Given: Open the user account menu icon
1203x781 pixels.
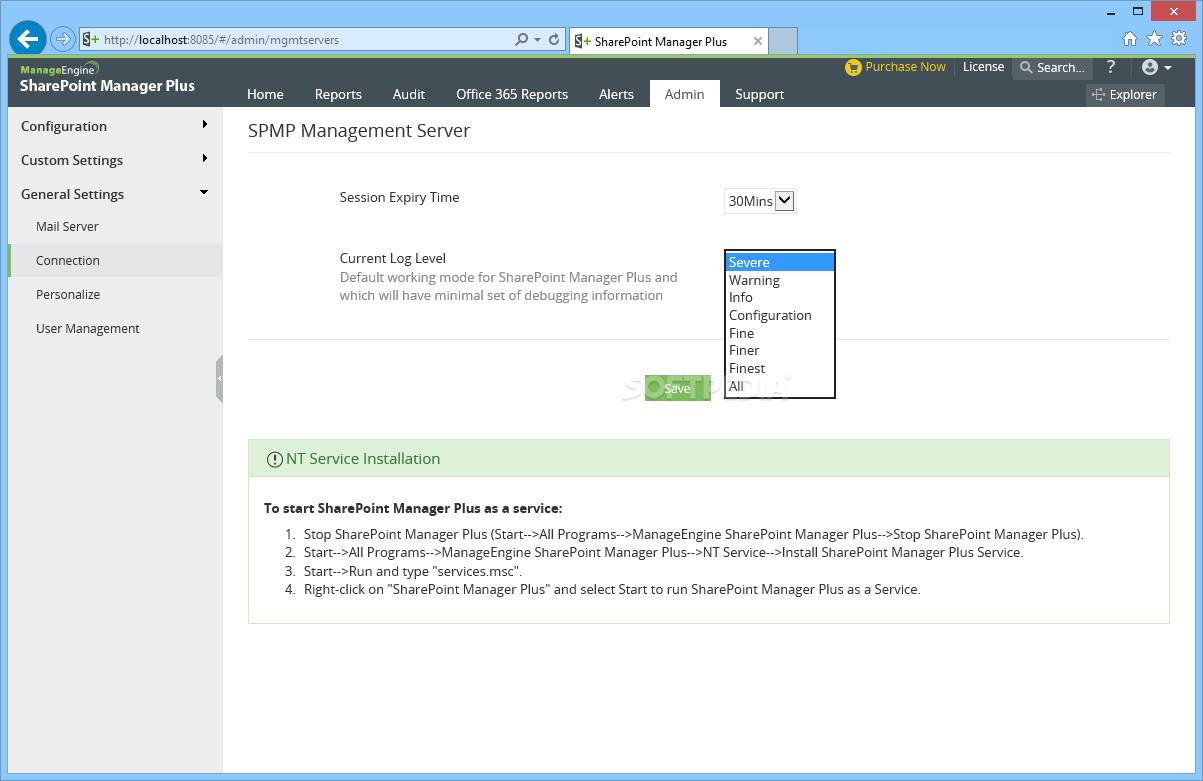Looking at the screenshot, I should [1156, 67].
